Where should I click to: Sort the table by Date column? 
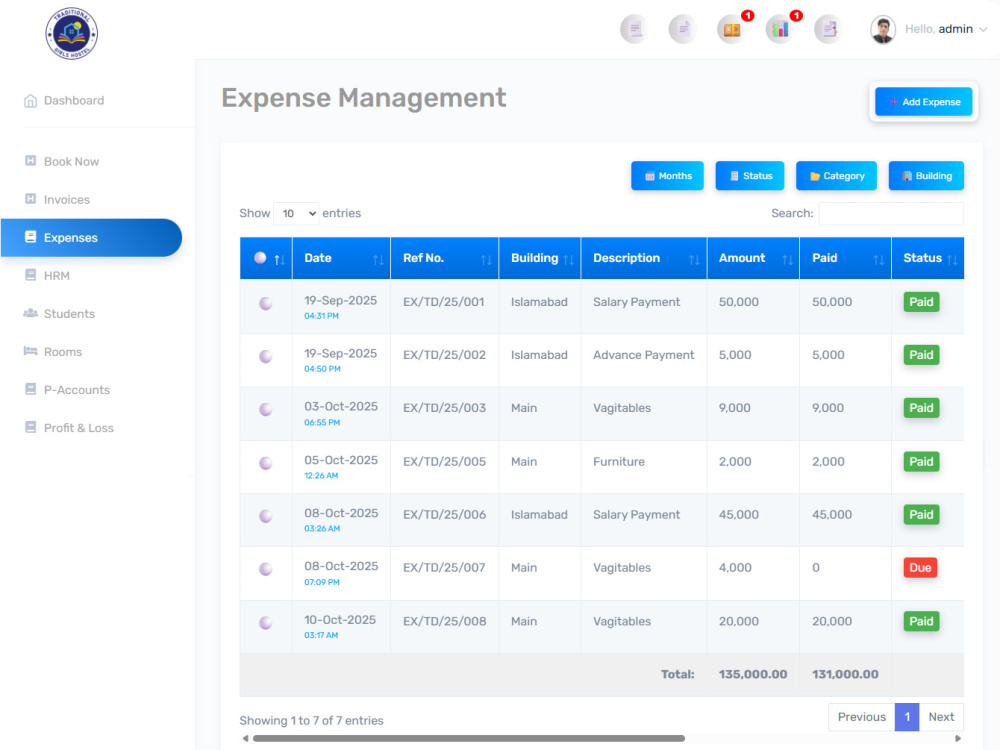pos(341,258)
